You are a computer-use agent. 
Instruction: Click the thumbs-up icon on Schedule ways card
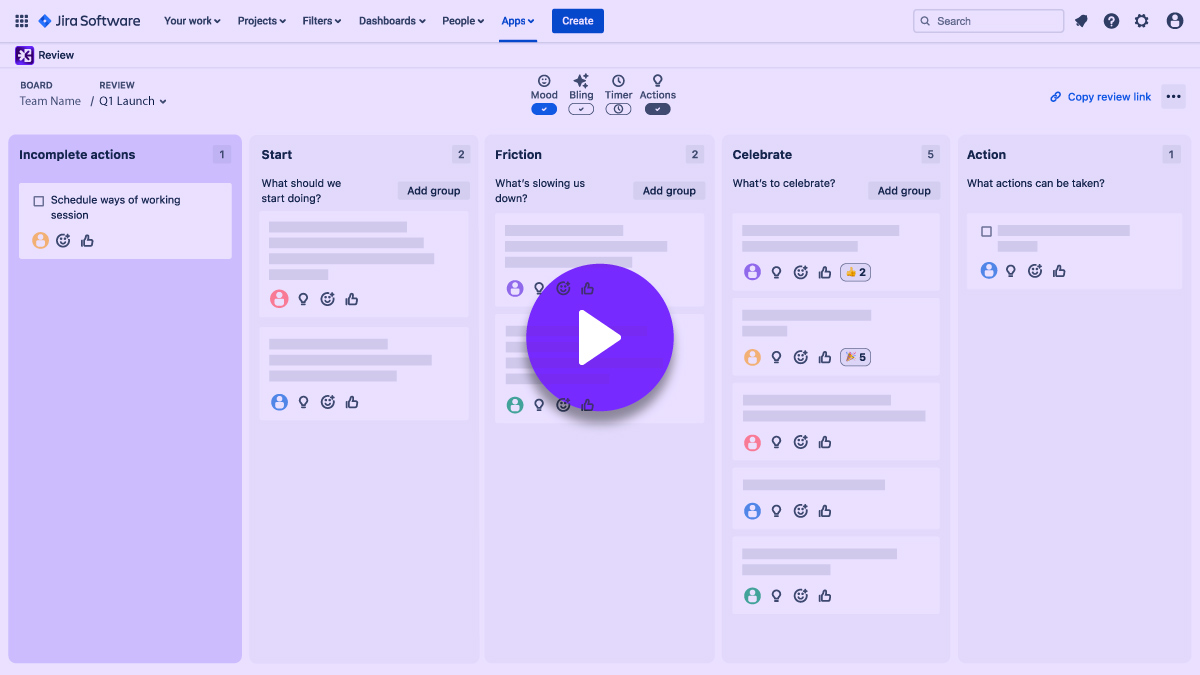click(87, 240)
